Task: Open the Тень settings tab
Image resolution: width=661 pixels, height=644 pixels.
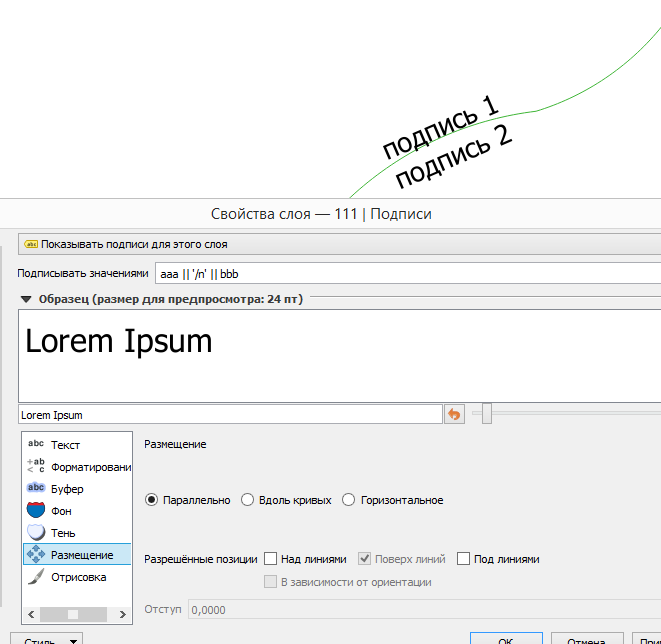Action: 78,533
